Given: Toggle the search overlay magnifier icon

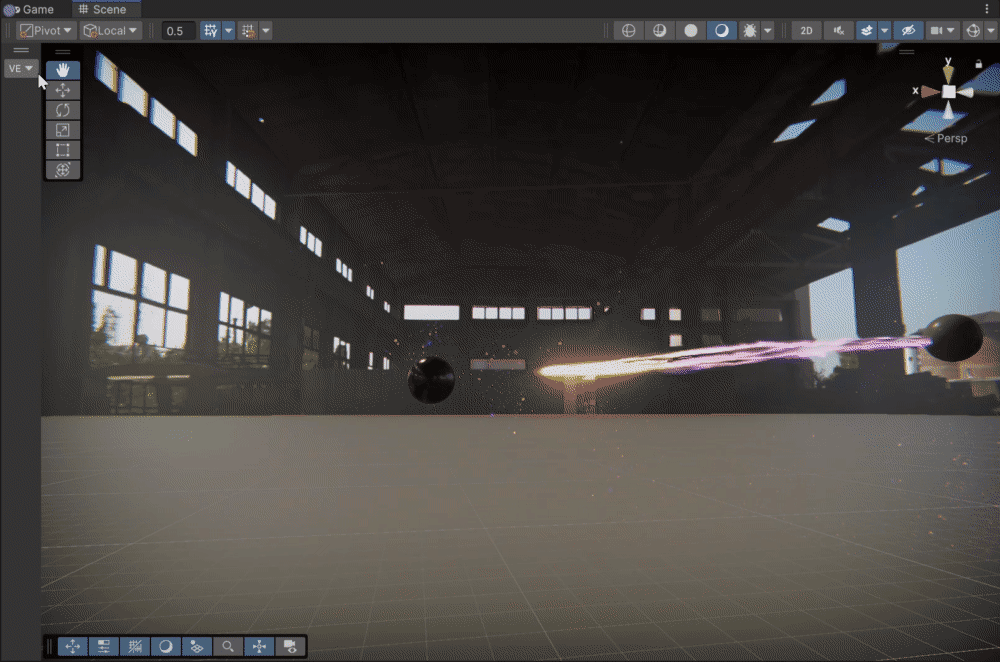Looking at the screenshot, I should click(228, 647).
